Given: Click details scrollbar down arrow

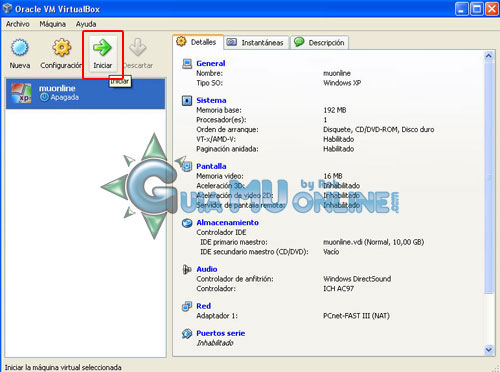Looking at the screenshot, I should click(x=489, y=350).
